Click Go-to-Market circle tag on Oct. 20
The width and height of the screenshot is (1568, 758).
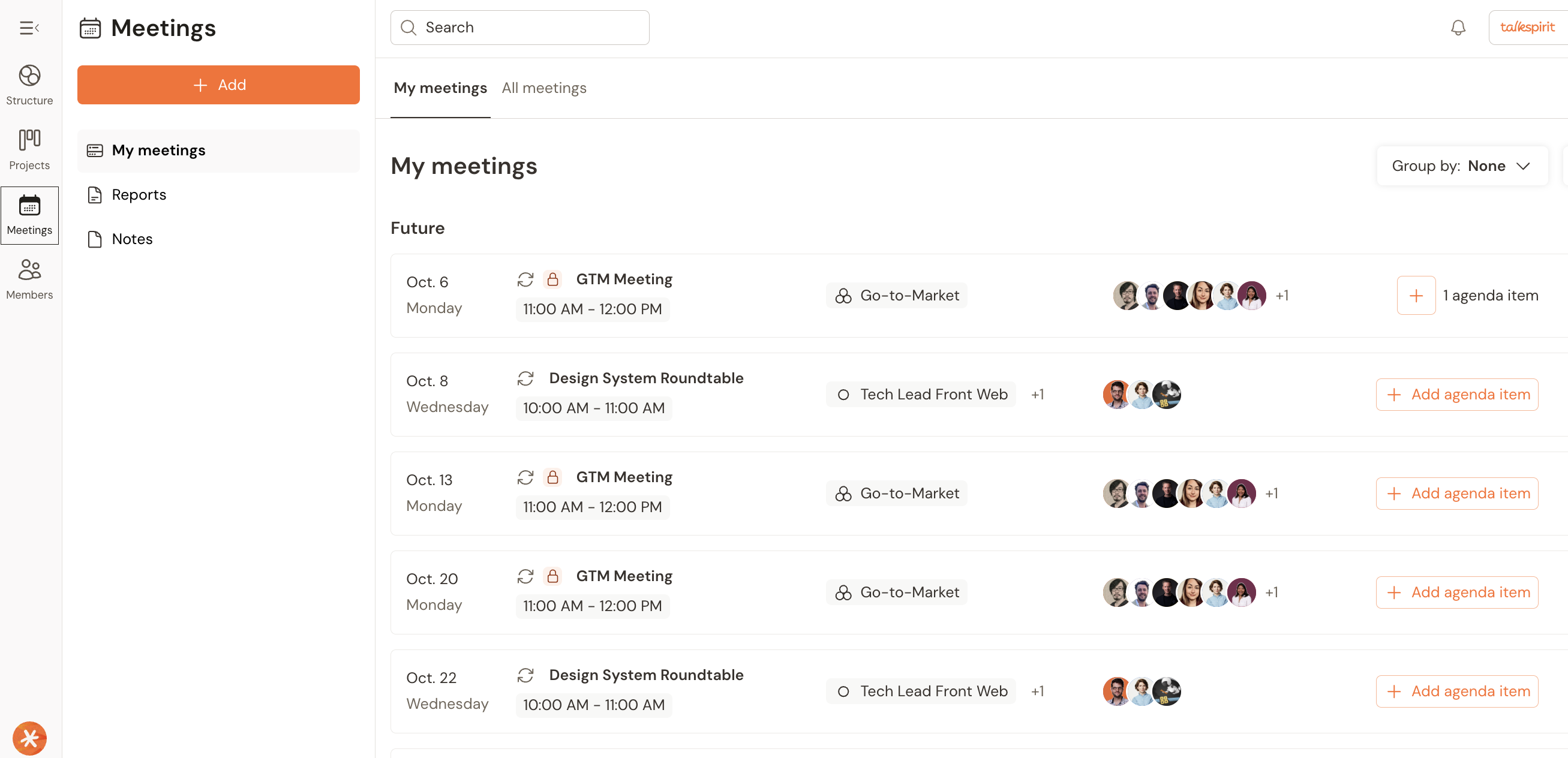pos(896,592)
